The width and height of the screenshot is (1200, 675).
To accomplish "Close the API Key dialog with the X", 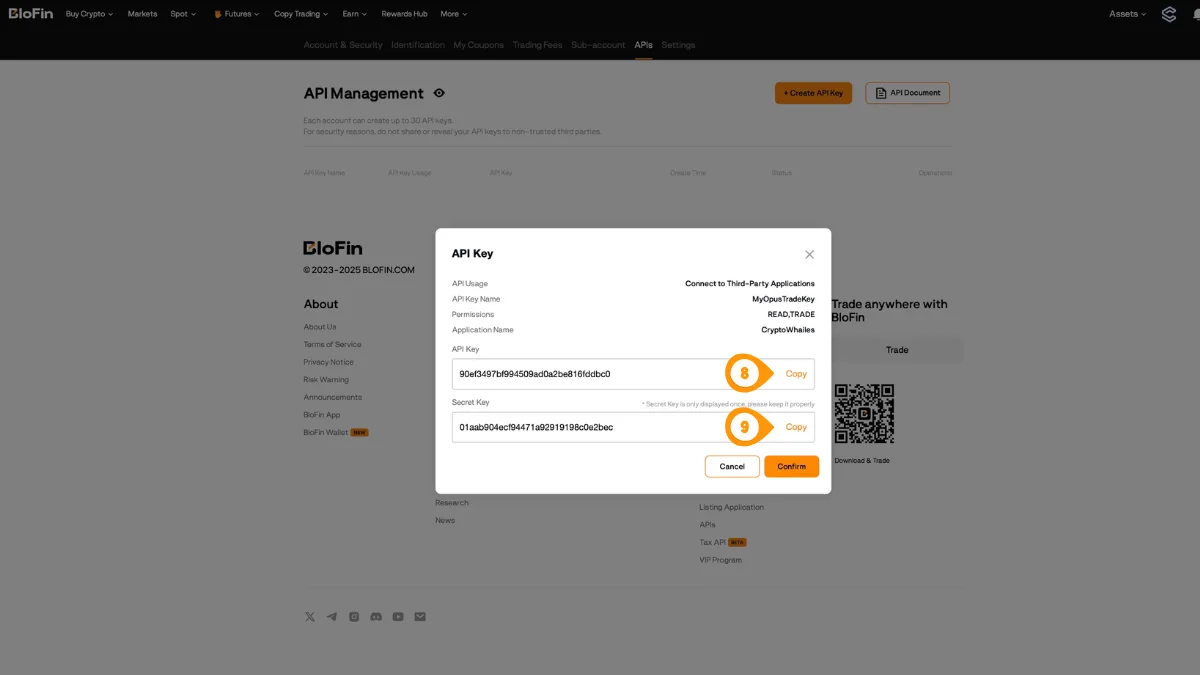I will click(x=809, y=254).
